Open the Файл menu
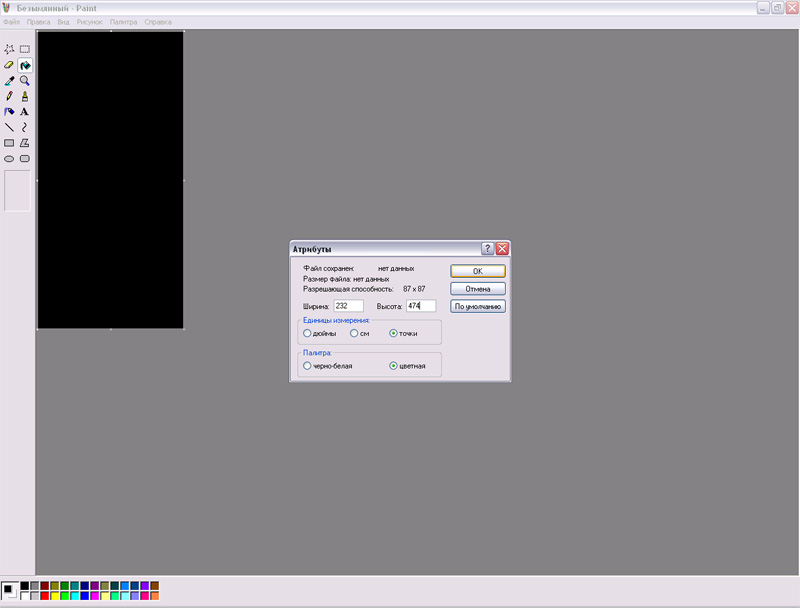 [12, 21]
